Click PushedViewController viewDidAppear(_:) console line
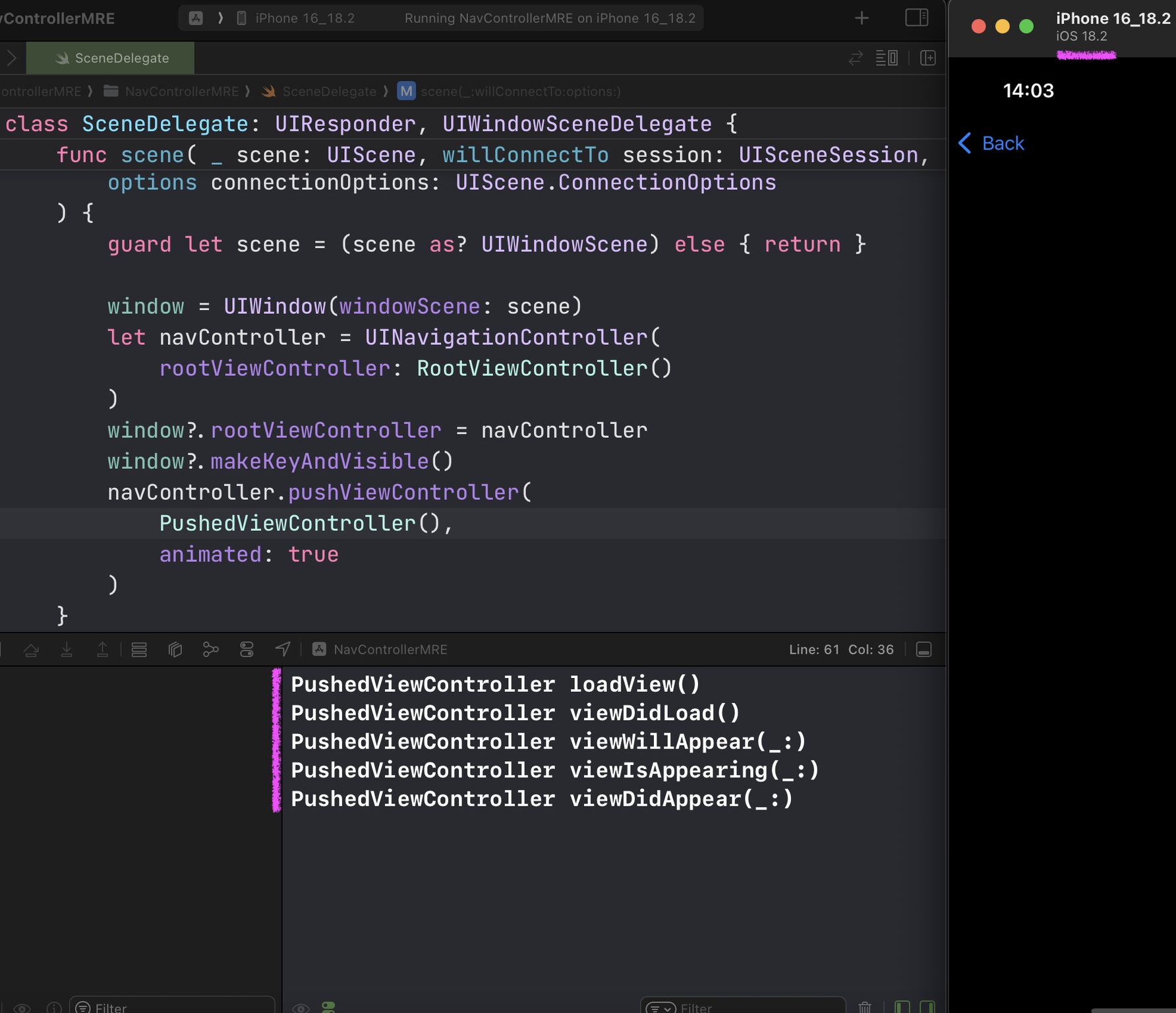Screen dimensions: 1176x1013 pos(542,799)
